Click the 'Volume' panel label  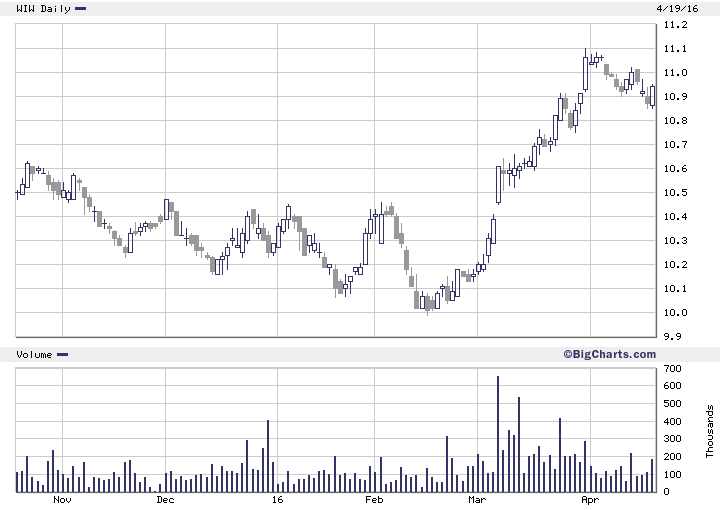[34, 355]
